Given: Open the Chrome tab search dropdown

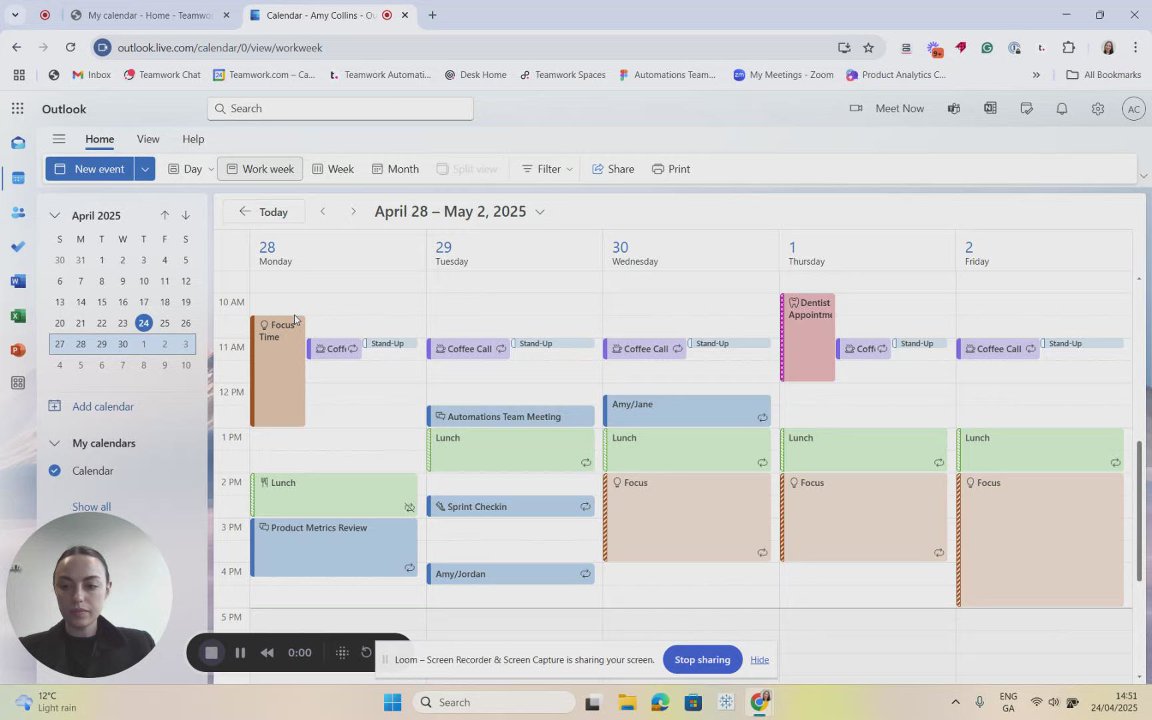Looking at the screenshot, I should [x=15, y=15].
